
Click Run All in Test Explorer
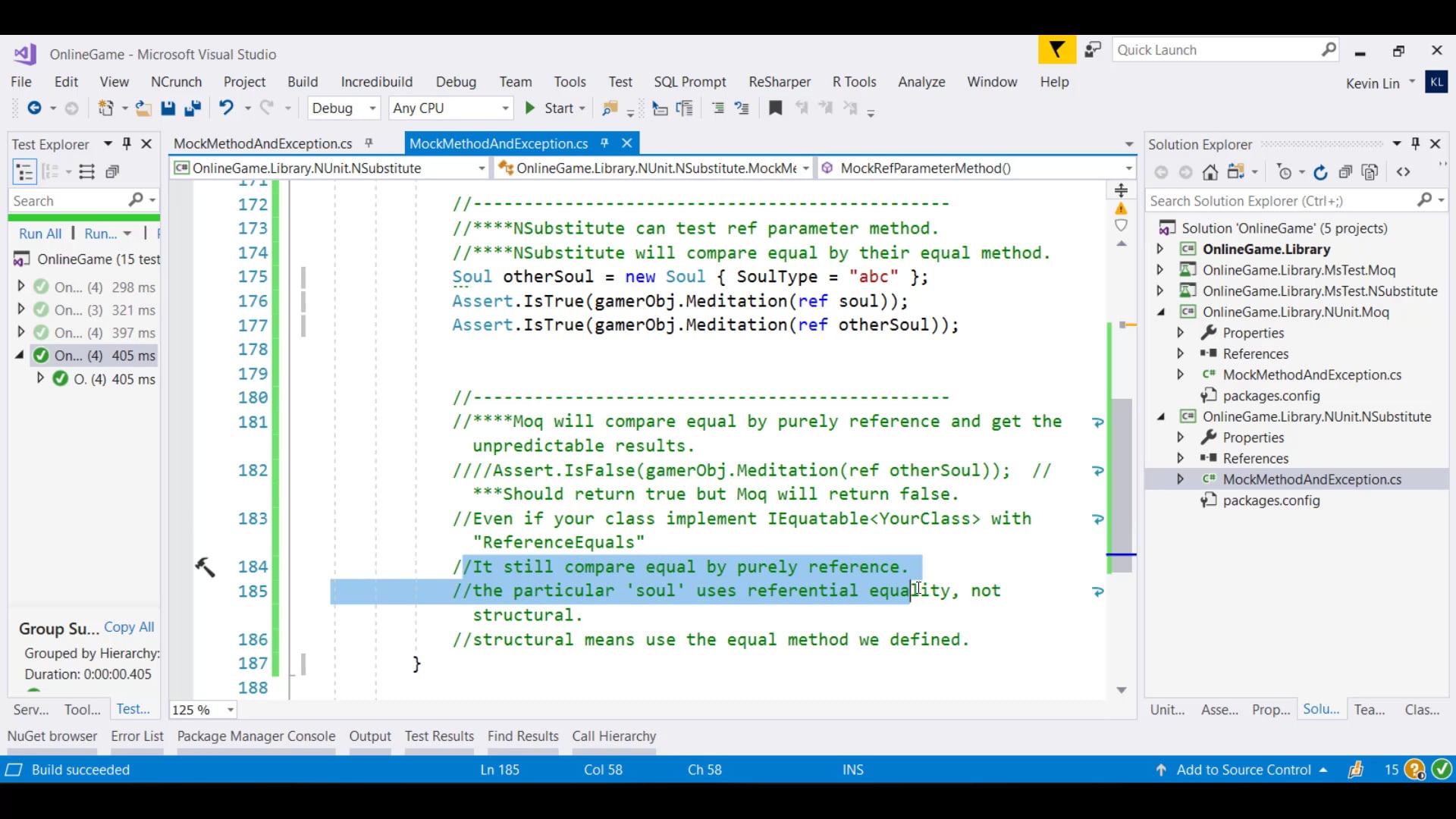coord(40,234)
